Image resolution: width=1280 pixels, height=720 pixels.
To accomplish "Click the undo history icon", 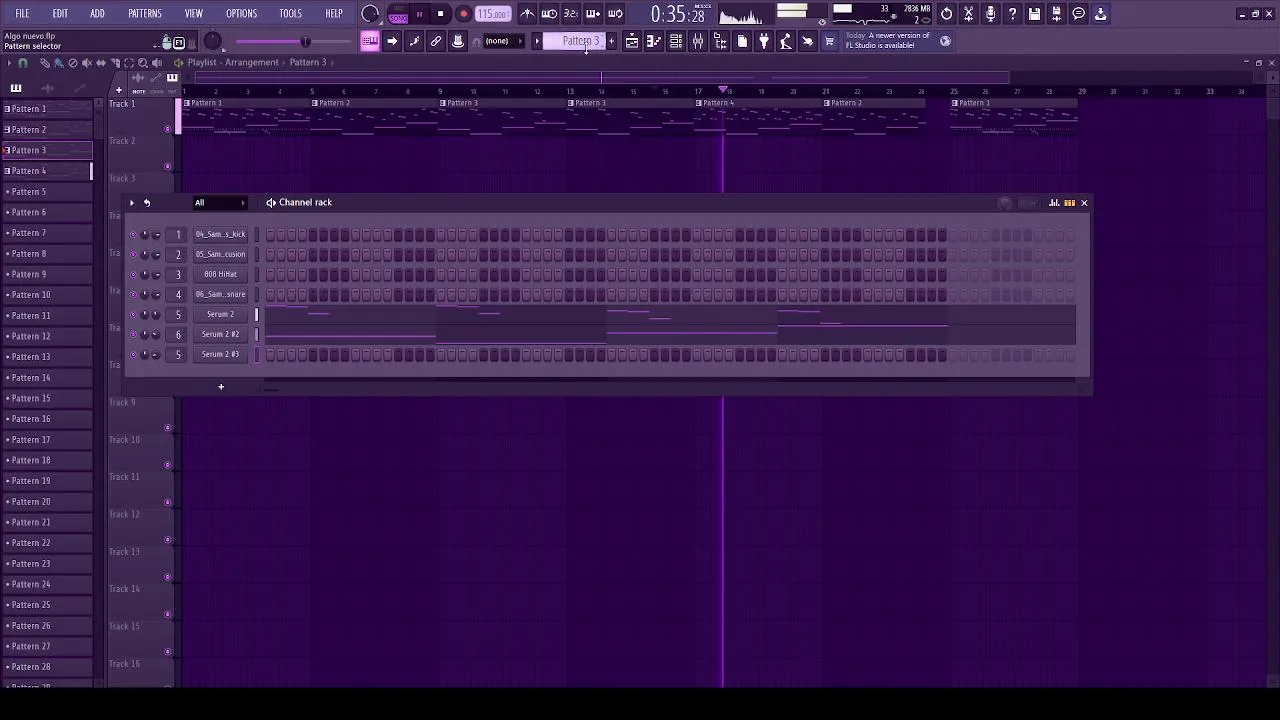I will pyautogui.click(x=946, y=14).
